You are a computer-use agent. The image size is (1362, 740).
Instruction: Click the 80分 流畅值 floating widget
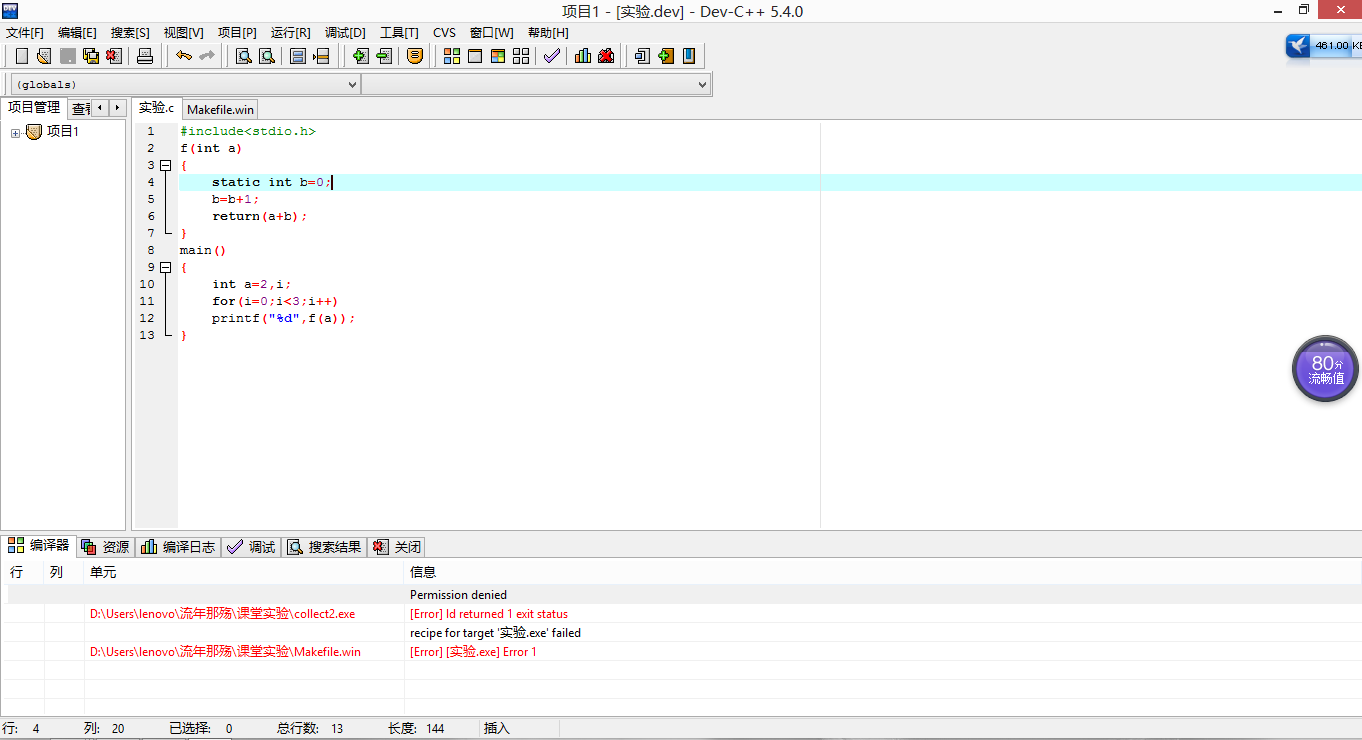tap(1325, 369)
